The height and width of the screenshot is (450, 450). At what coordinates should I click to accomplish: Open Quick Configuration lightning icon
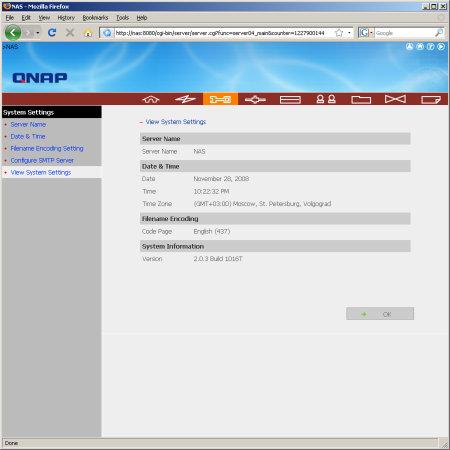tap(185, 99)
